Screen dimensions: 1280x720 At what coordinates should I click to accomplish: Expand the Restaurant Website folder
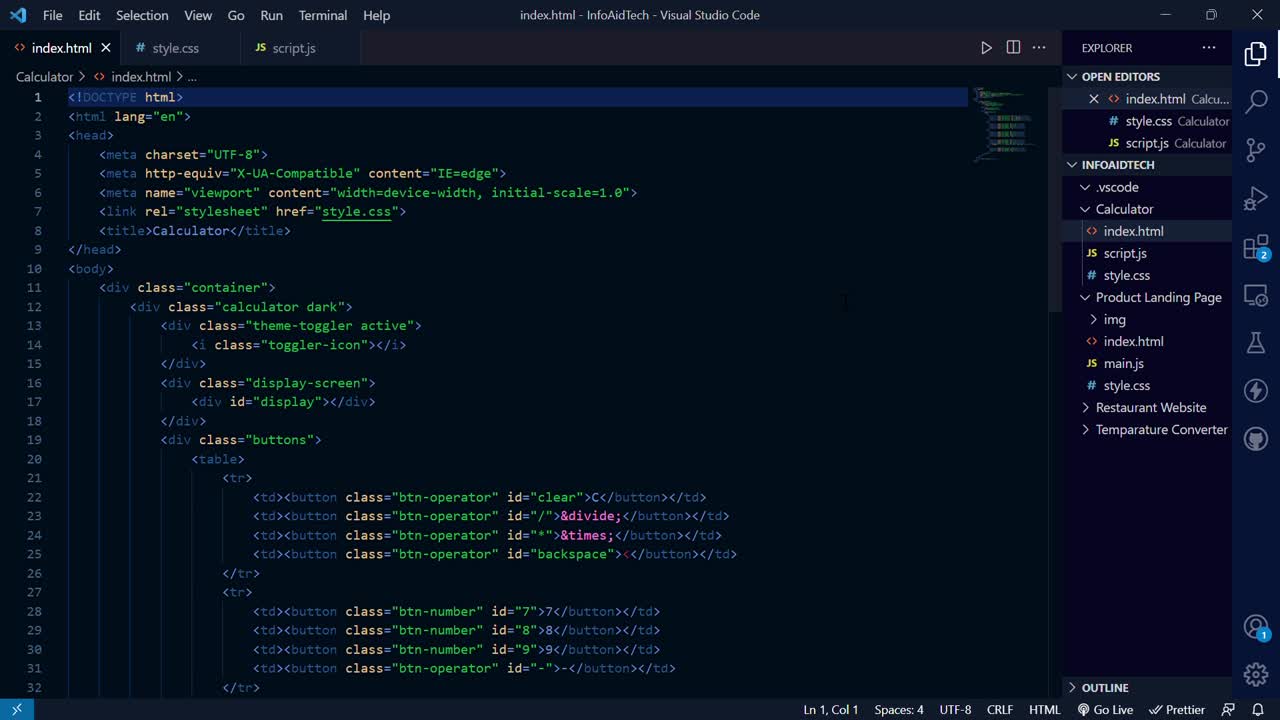coord(1150,407)
